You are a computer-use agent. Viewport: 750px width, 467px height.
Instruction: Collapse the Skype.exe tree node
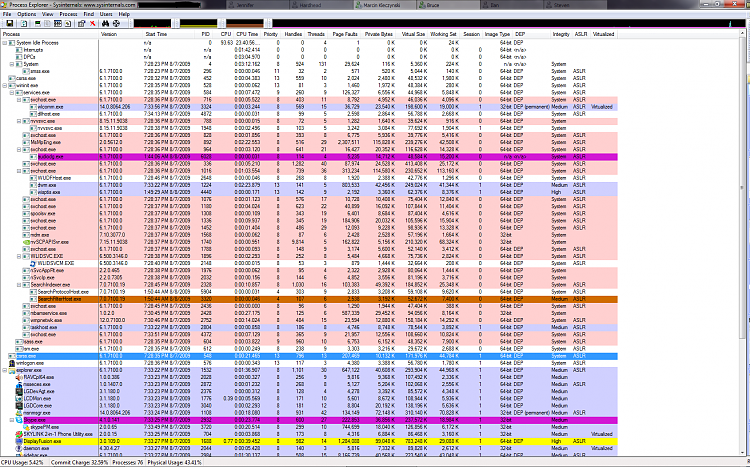point(12,420)
